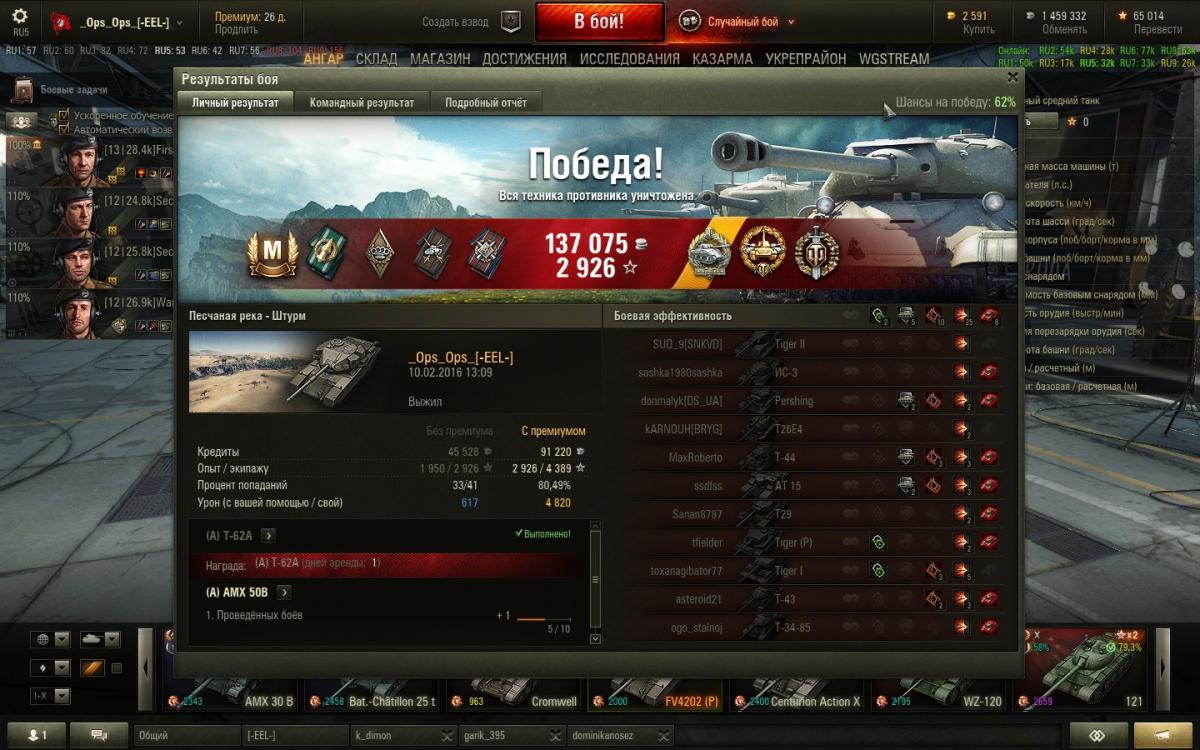Click the missions list scrollbar
Viewport: 1200px width, 750px height.
coord(595,580)
